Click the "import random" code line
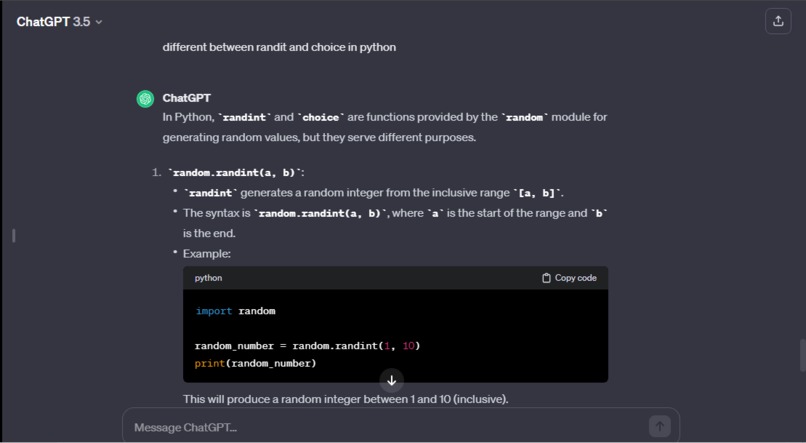806x443 pixels. pyautogui.click(x=235, y=311)
